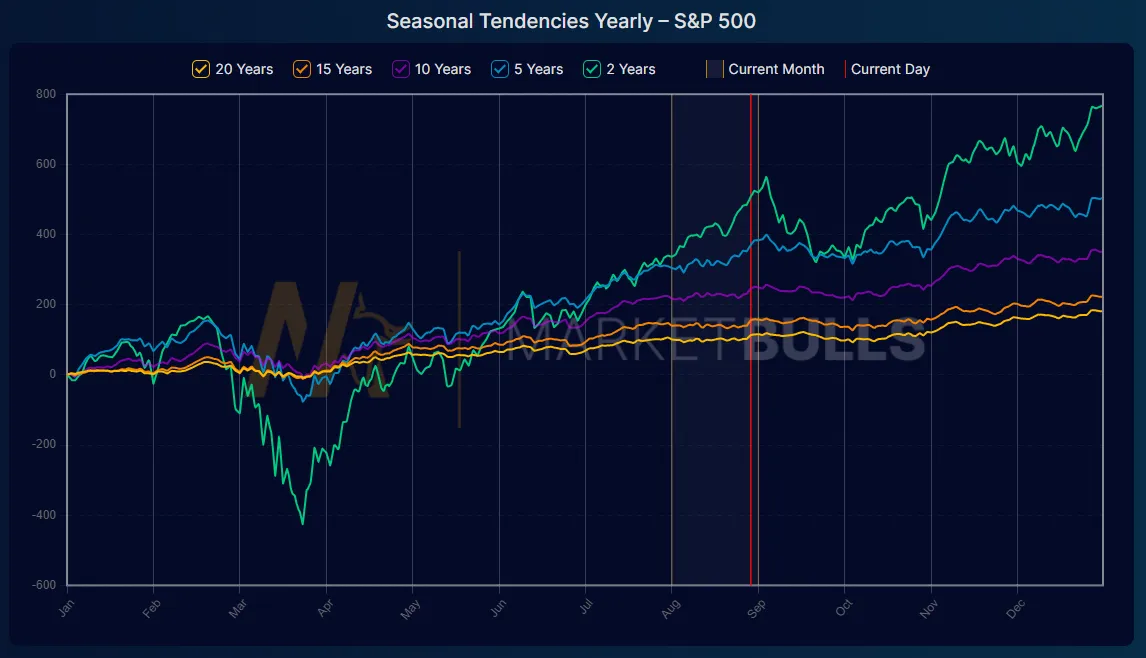
Task: Click the yellow 20 Years checkmark icon
Action: click(x=200, y=68)
